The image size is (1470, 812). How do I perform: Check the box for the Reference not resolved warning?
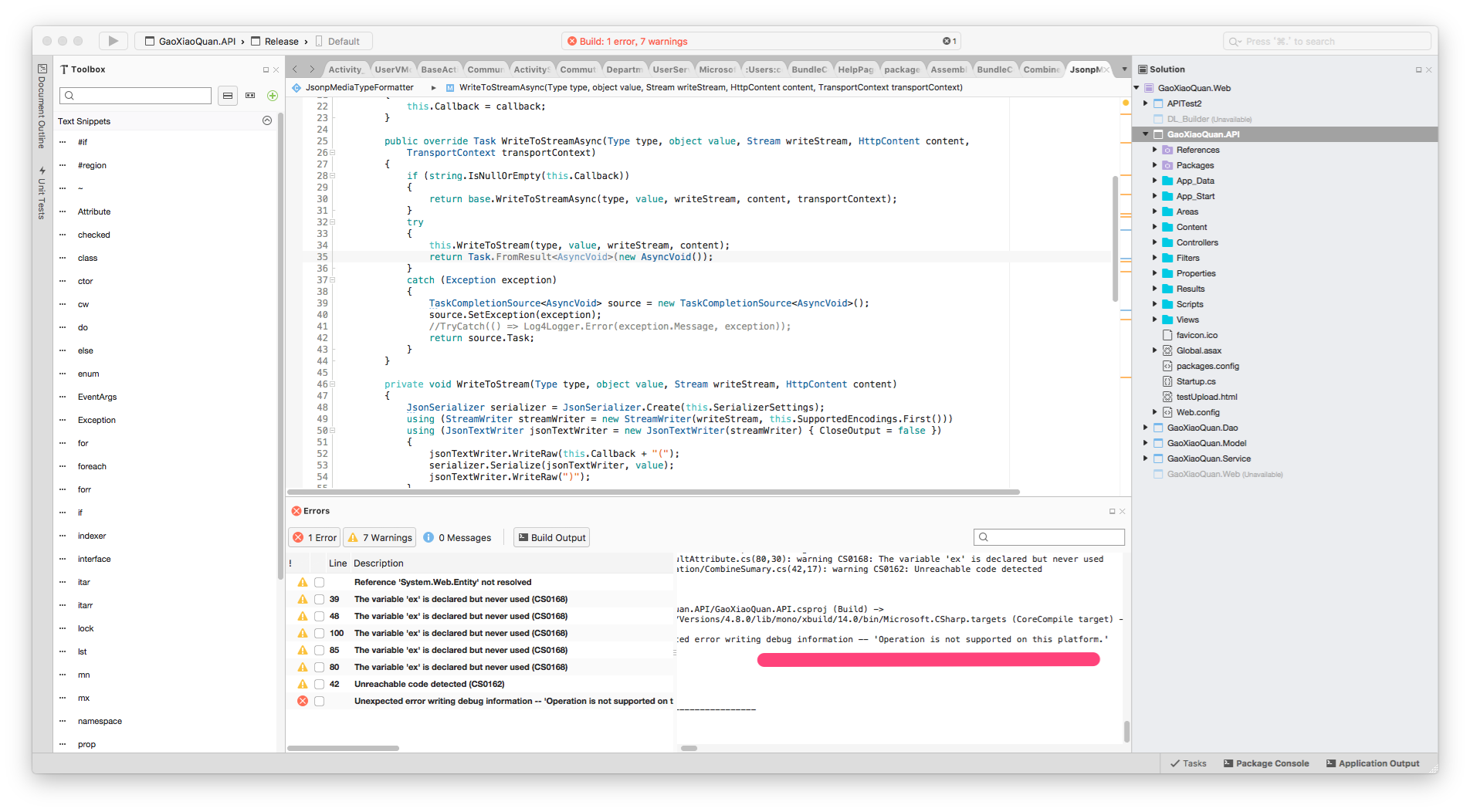319,583
